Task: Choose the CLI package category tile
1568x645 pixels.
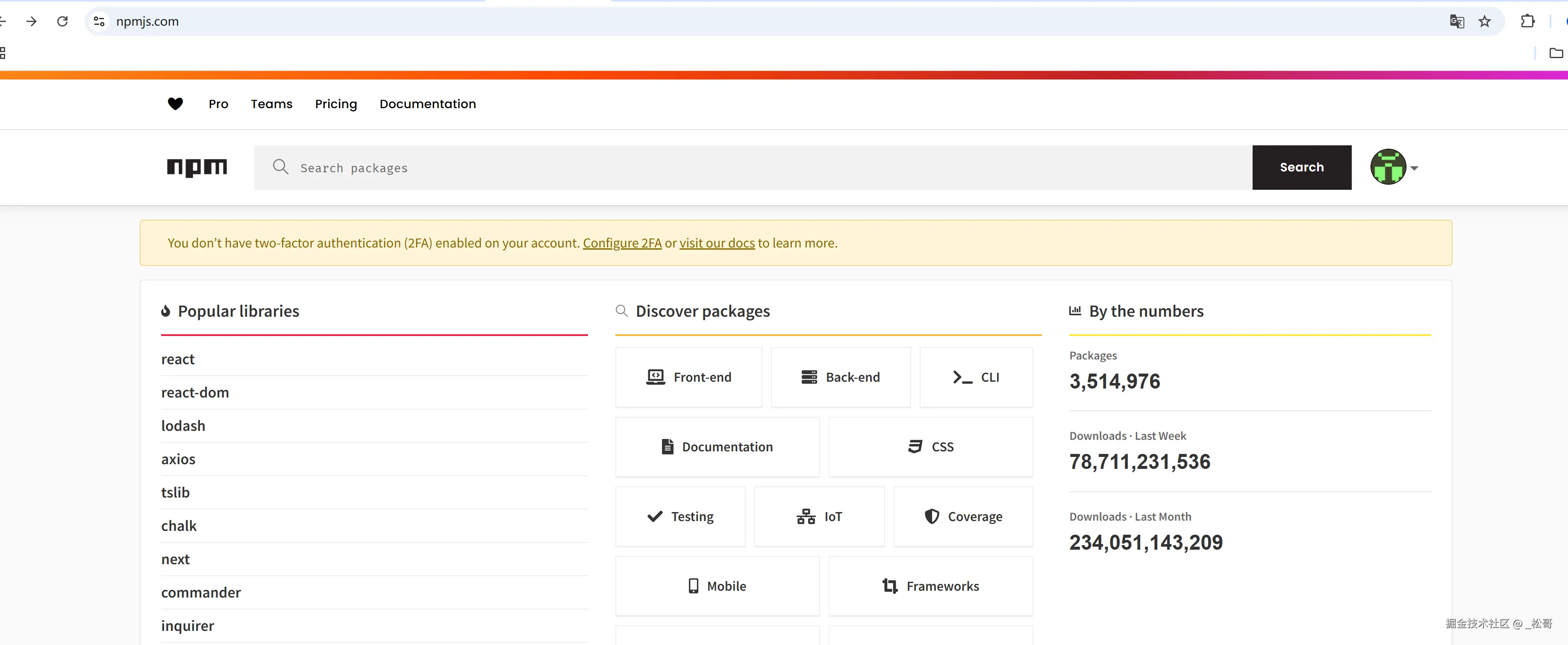Action: [x=976, y=377]
